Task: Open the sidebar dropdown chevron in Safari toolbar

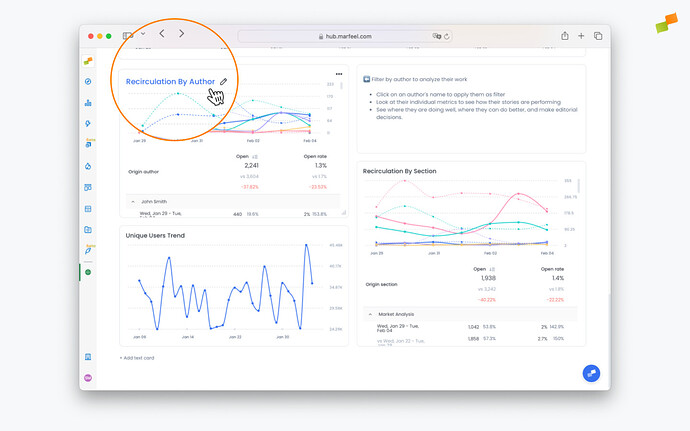Action: pyautogui.click(x=142, y=35)
